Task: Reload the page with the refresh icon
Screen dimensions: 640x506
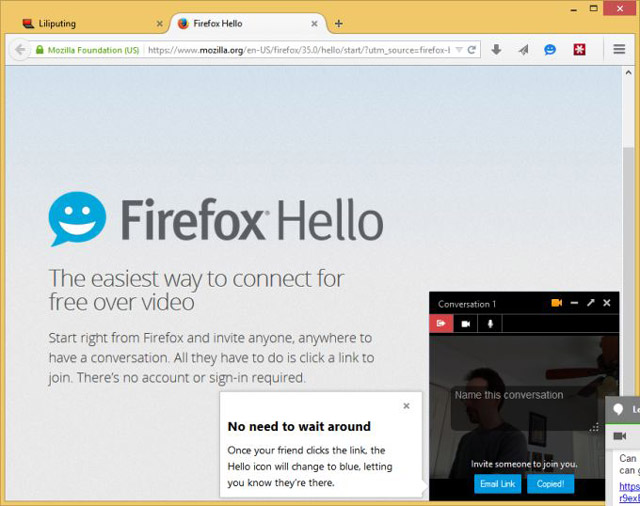Action: (x=472, y=50)
